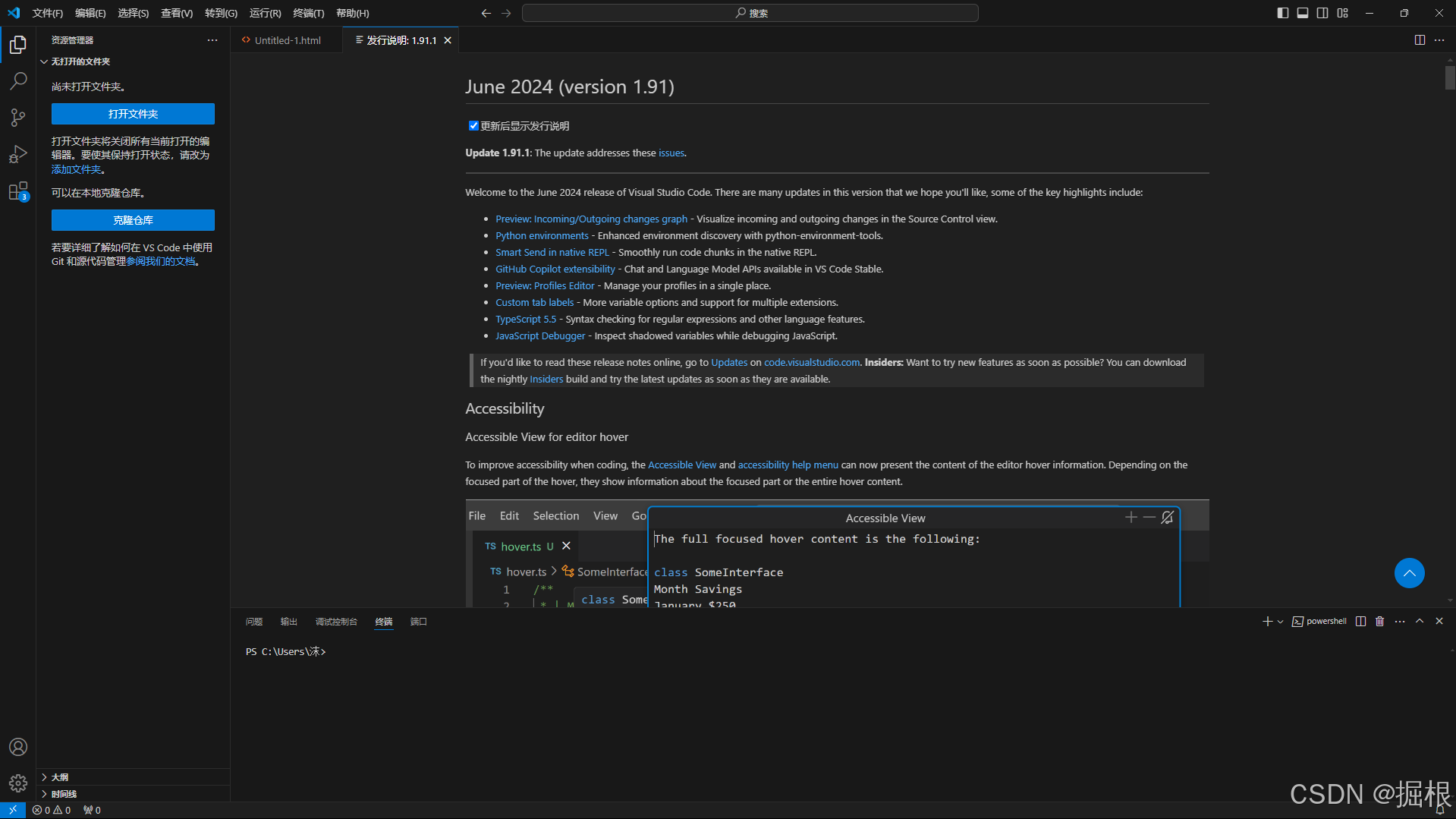Click the Clone Repository button
The height and width of the screenshot is (819, 1456).
[x=133, y=220]
